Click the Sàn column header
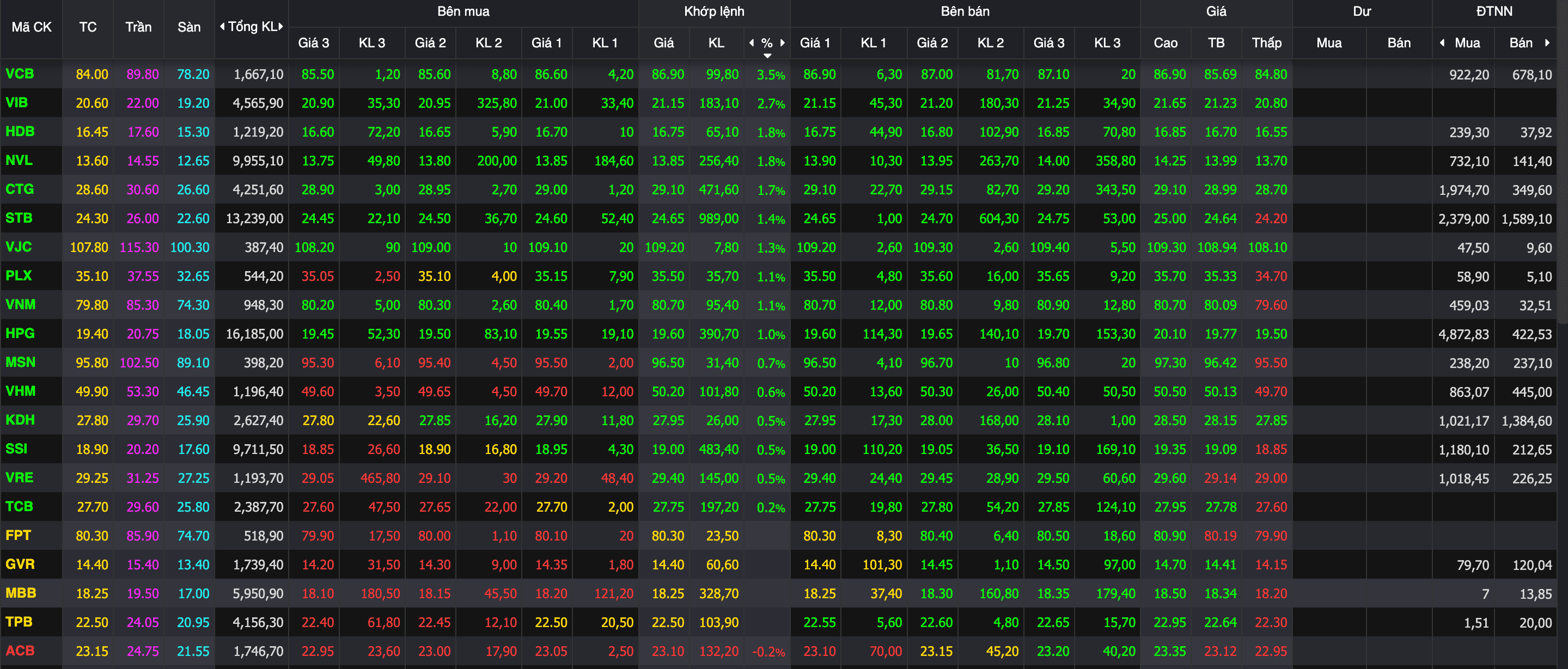Image resolution: width=1568 pixels, height=669 pixels. (190, 27)
